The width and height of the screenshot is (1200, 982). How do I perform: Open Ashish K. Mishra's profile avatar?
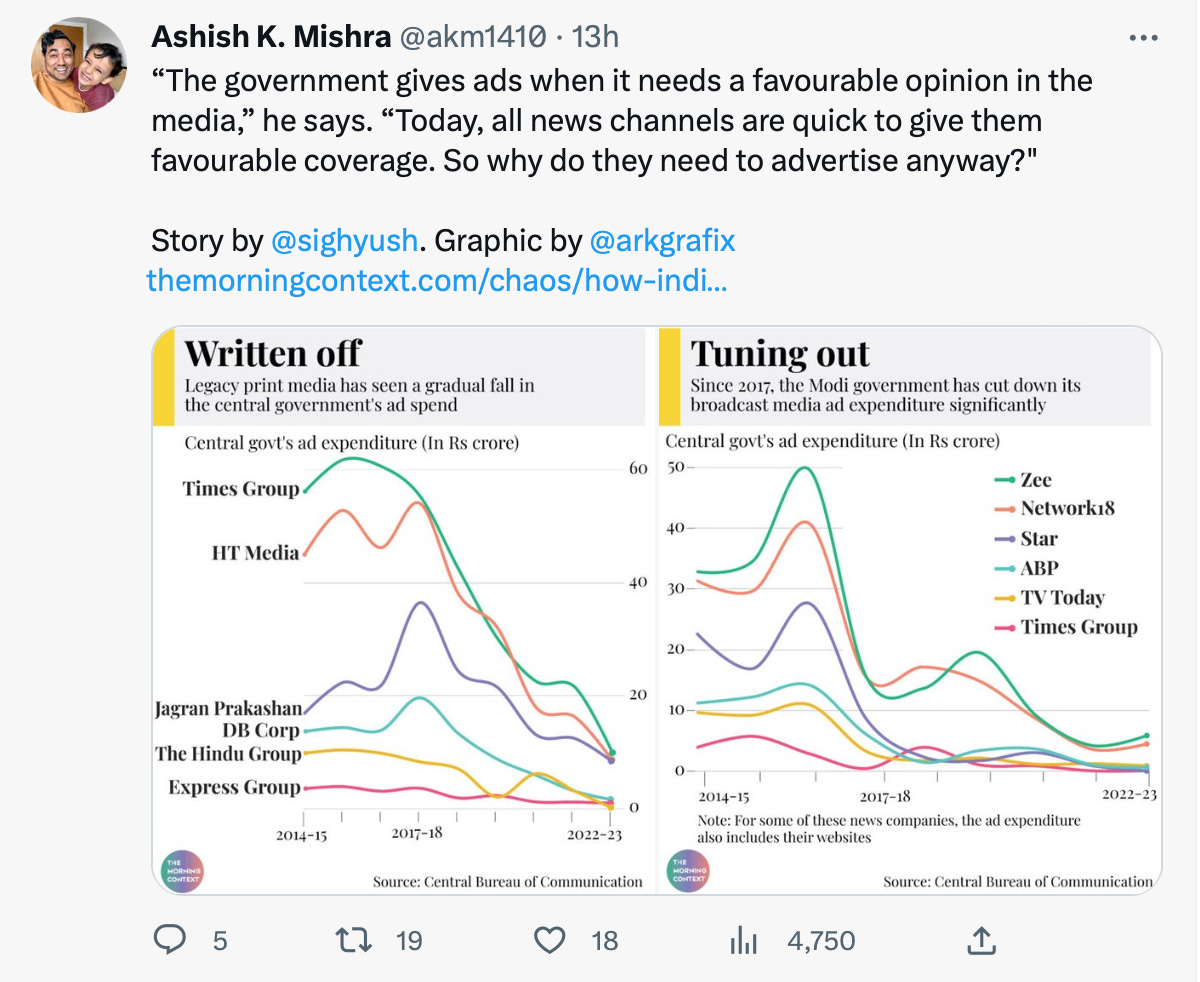coord(80,64)
